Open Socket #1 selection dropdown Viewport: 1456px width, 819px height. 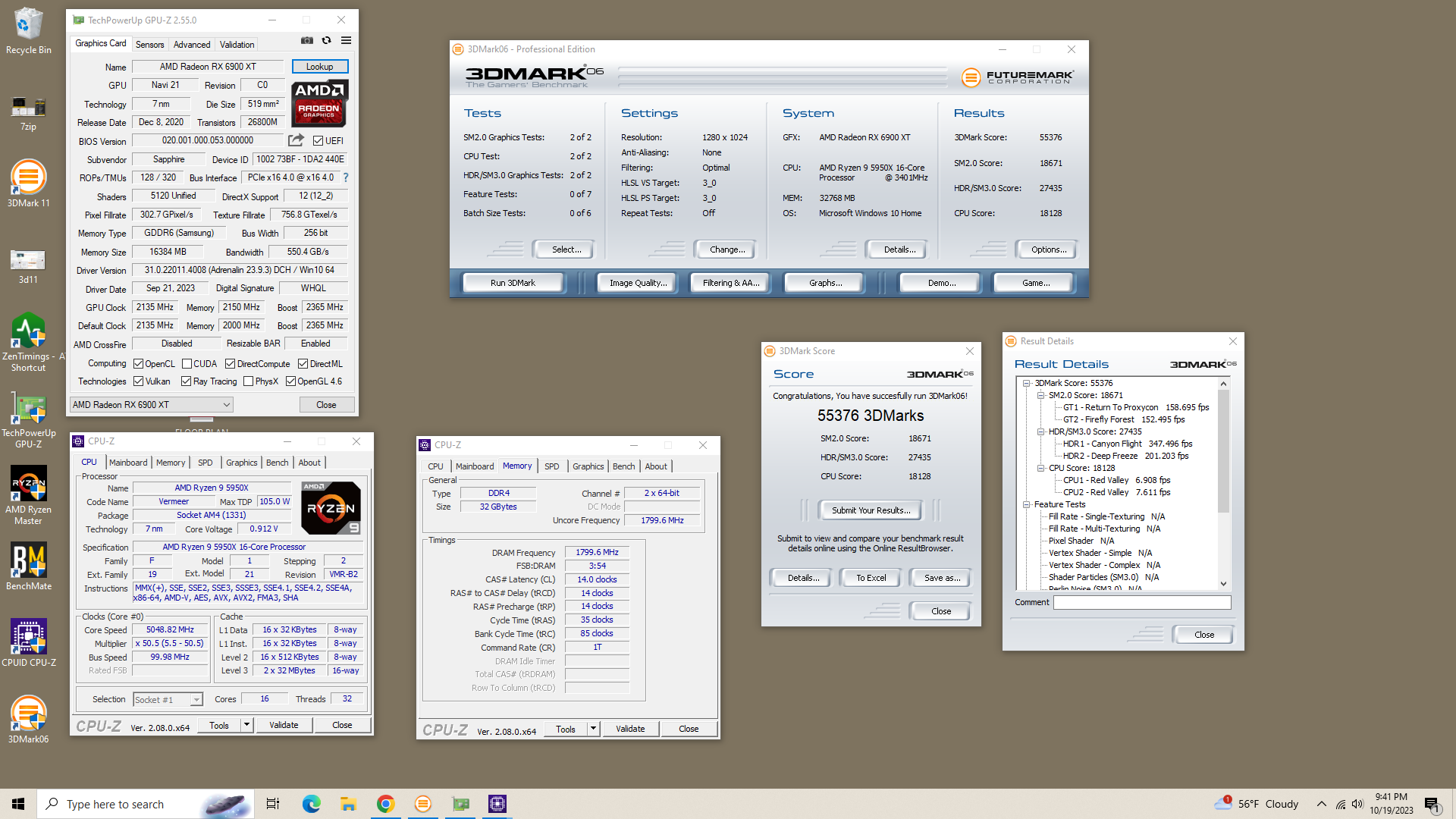(x=168, y=700)
